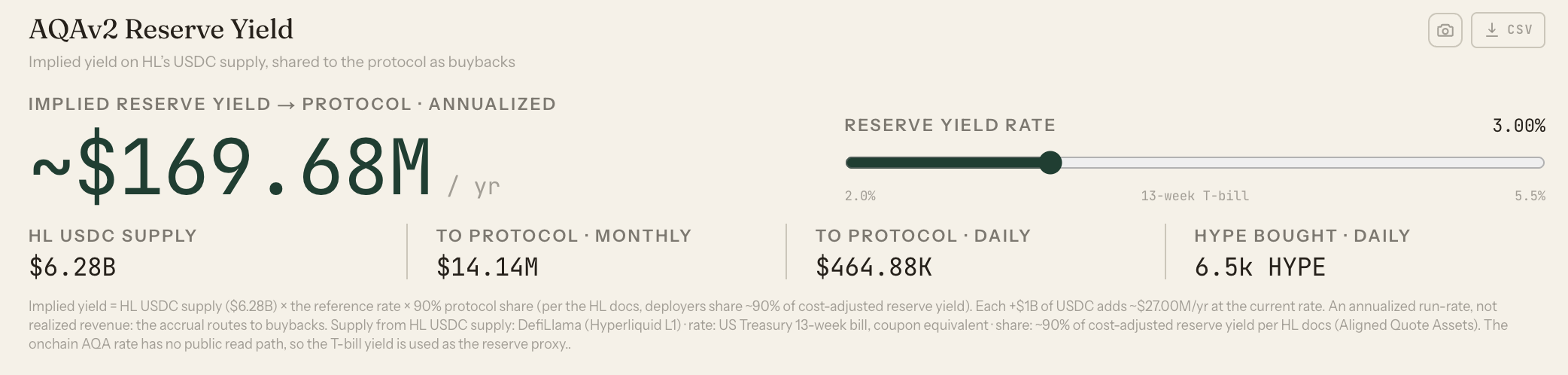Click the 5.5% maximum slider label
This screenshot has height=375, width=1568.
[1530, 196]
